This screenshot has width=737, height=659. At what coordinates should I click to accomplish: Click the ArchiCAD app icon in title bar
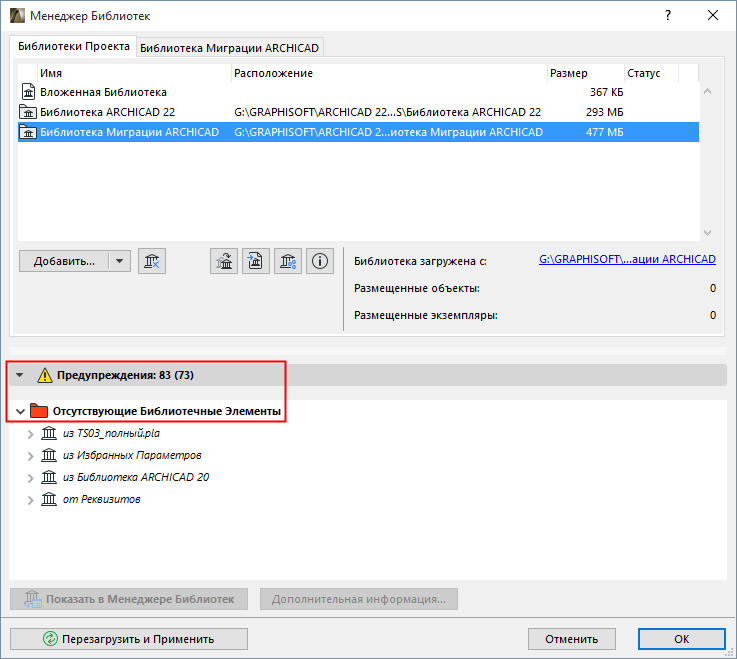click(x=17, y=16)
